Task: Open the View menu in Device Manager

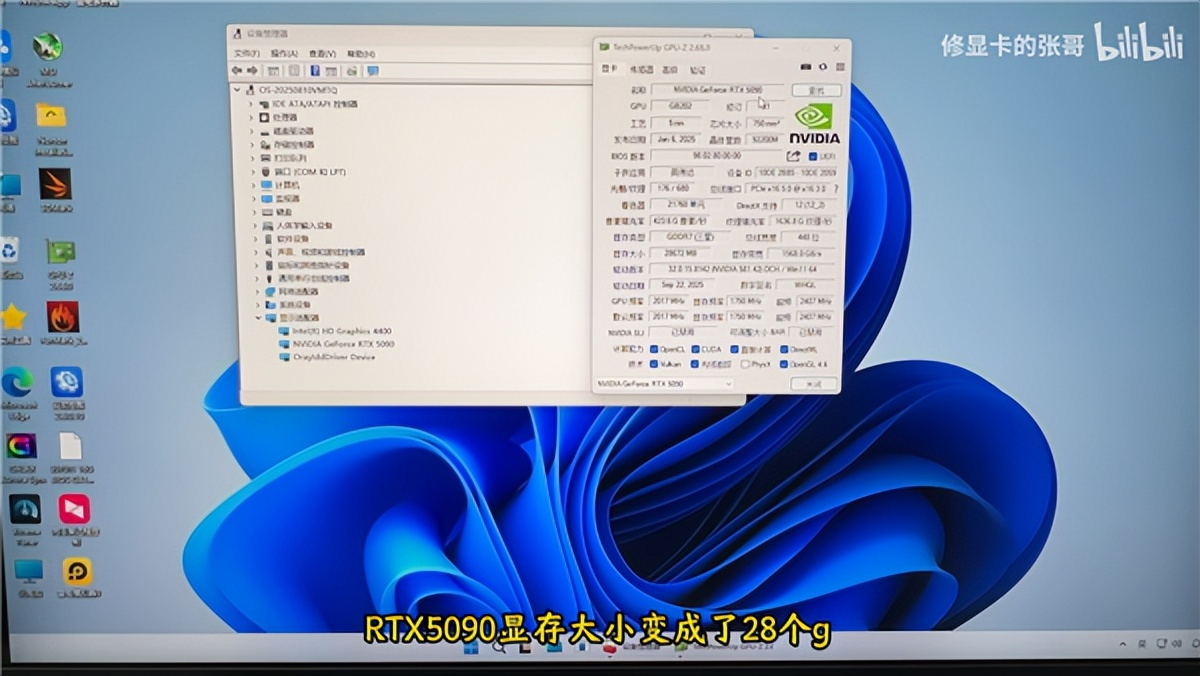Action: (x=322, y=53)
